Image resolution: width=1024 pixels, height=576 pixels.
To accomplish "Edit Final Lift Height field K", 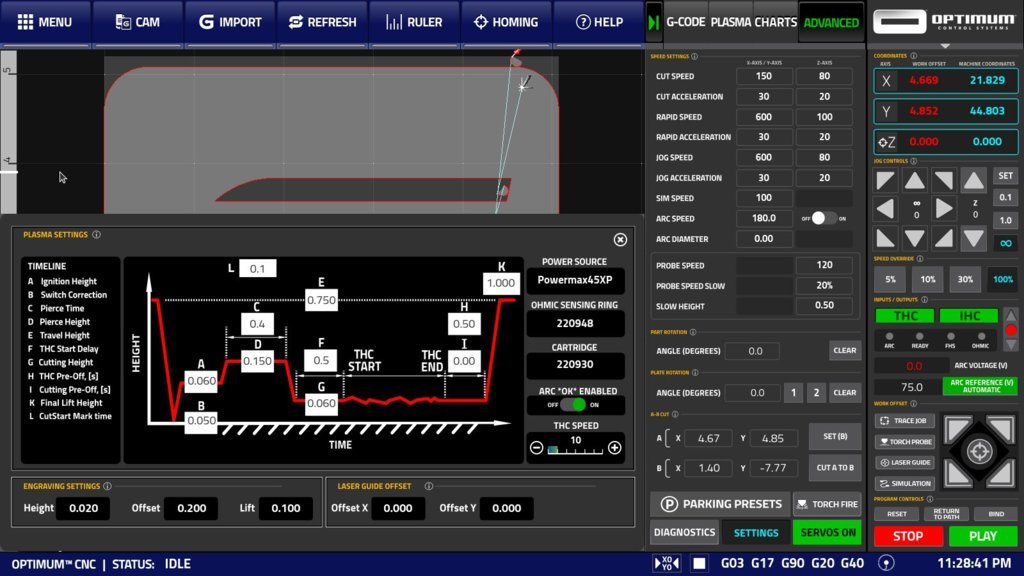I will pyautogui.click(x=501, y=283).
